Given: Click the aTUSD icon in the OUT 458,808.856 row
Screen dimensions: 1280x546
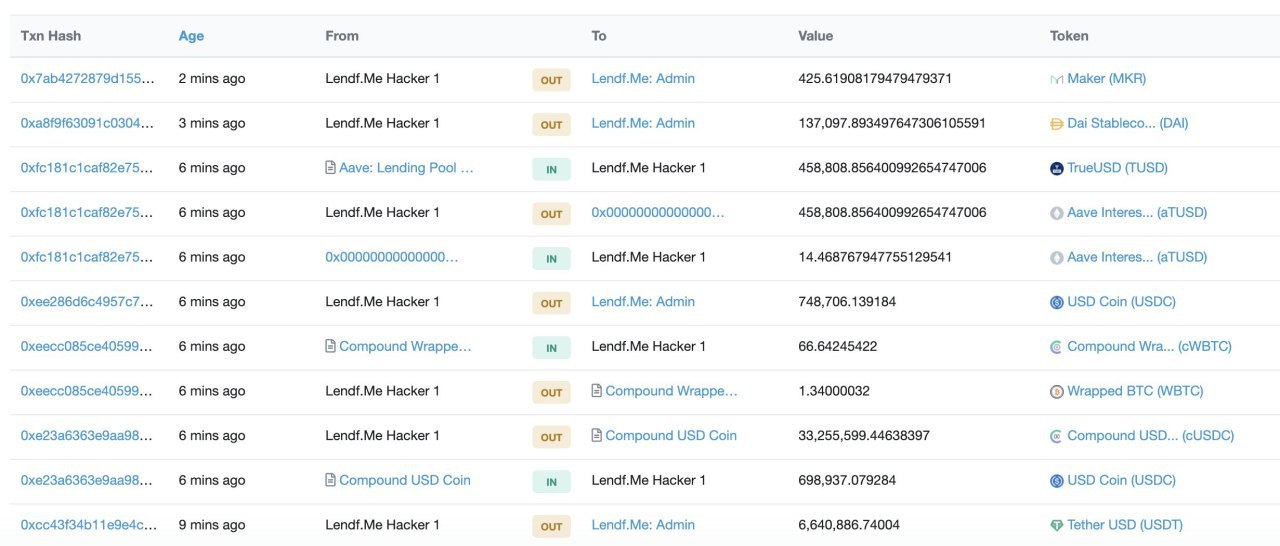Looking at the screenshot, I should [x=1056, y=213].
